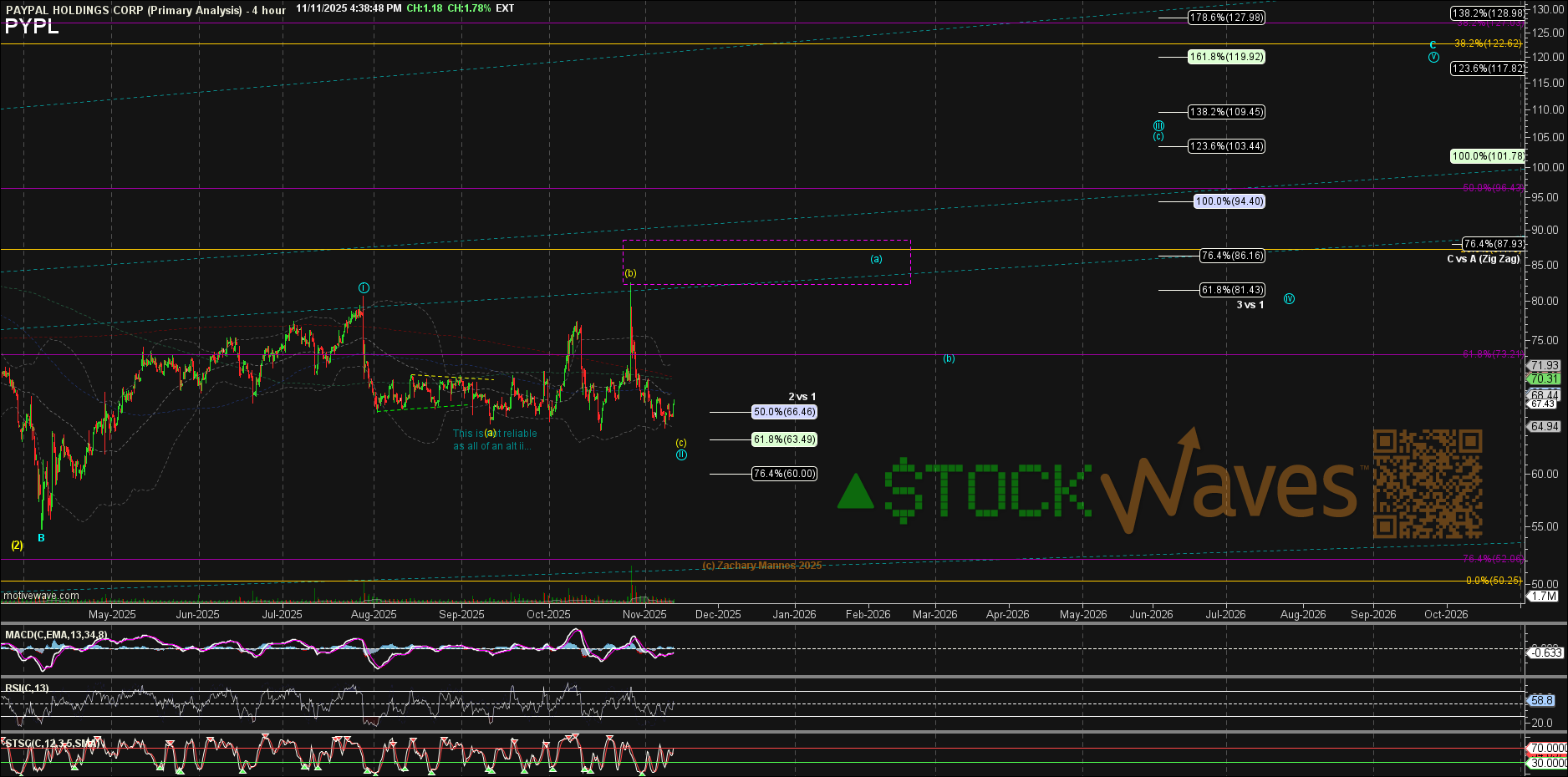Click the green triangle in StockWaves logo
This screenshot has width=1568, height=777.
click(x=855, y=492)
